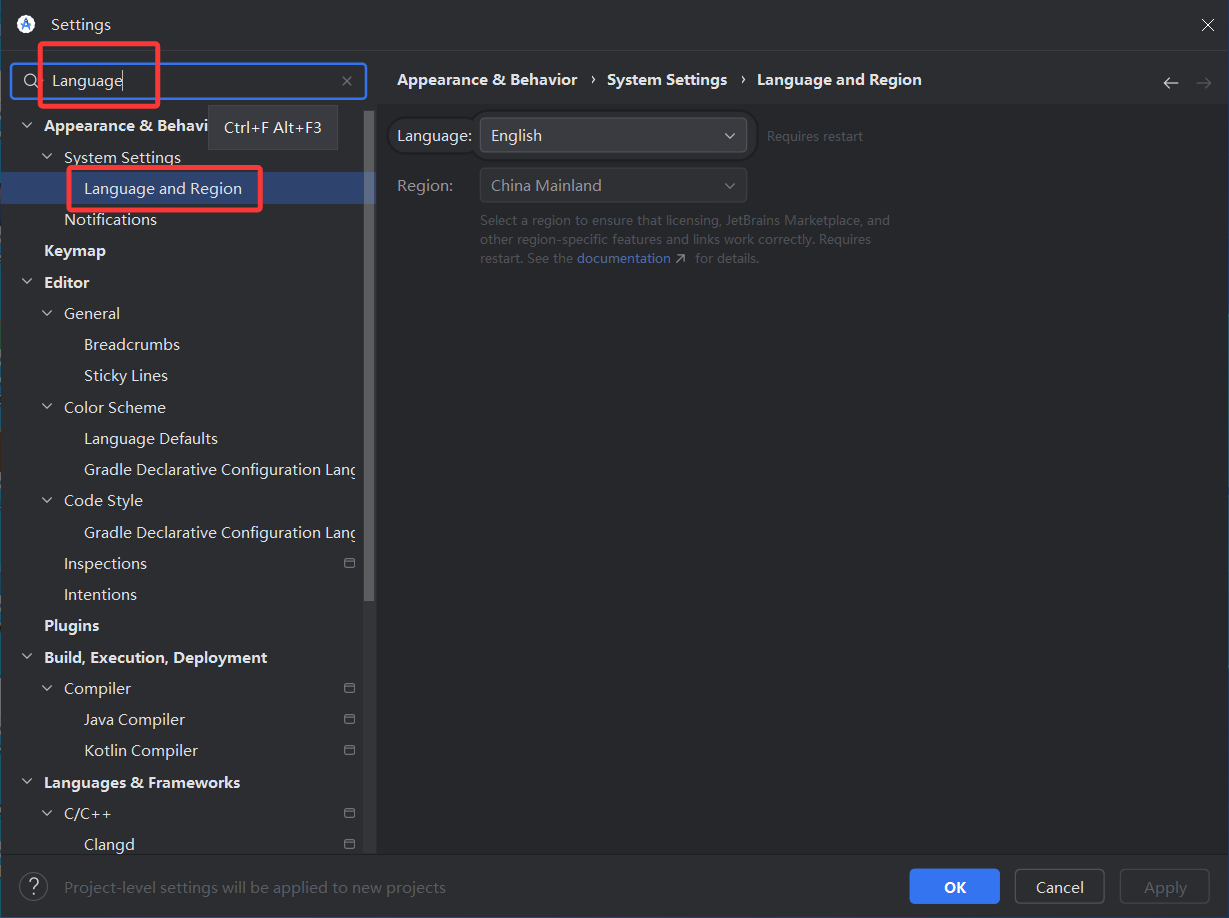Click the project-level icon next to Kotlin Compiler

pos(349,751)
